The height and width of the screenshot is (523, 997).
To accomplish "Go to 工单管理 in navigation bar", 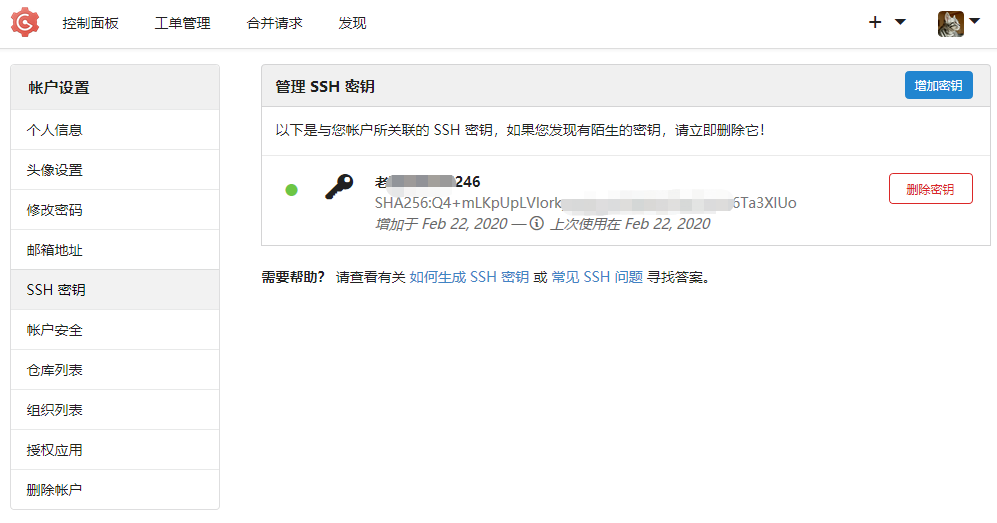I will [182, 24].
